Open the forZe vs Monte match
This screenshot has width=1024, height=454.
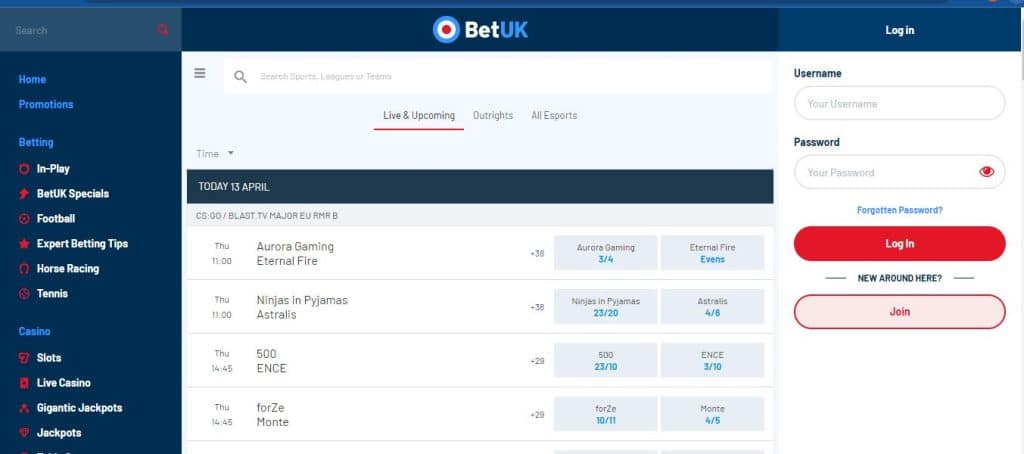click(x=272, y=414)
